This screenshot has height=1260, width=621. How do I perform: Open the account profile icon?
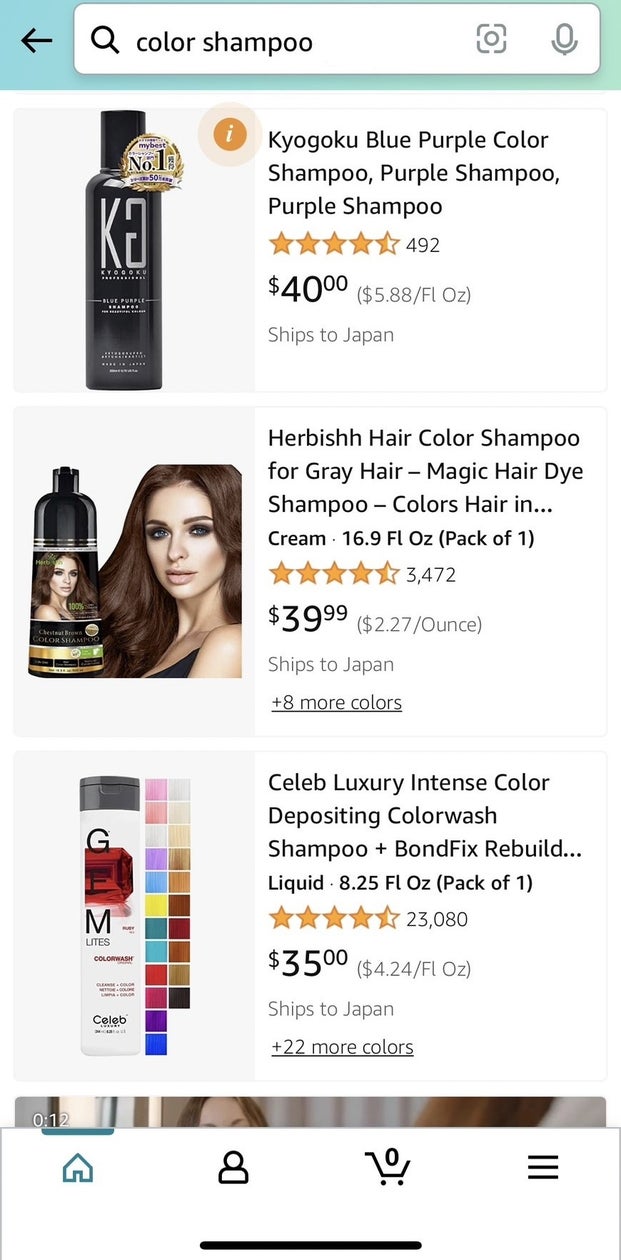233,1168
